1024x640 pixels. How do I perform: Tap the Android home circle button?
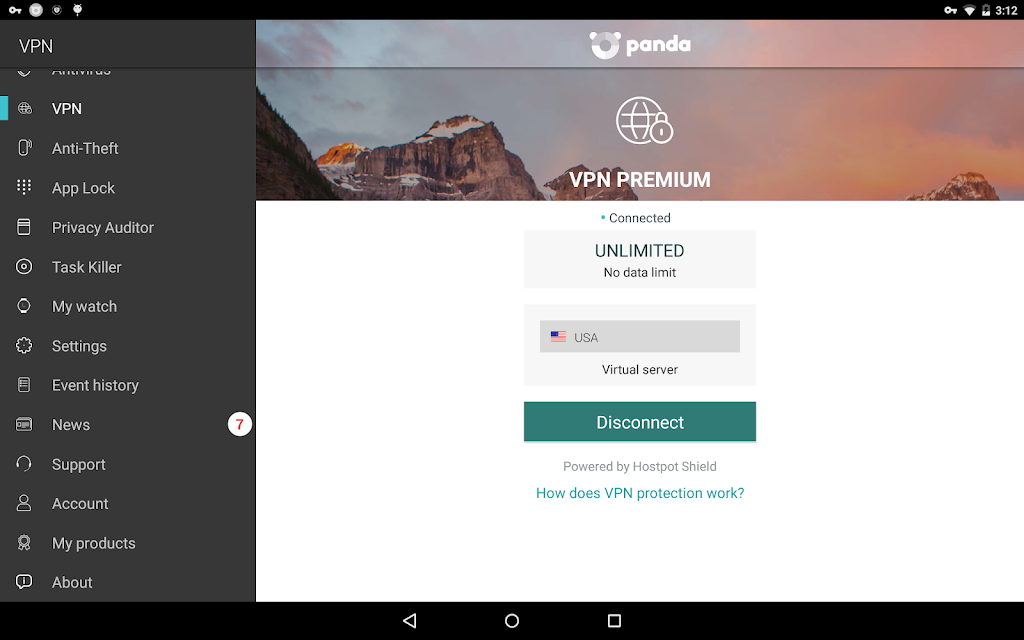512,620
